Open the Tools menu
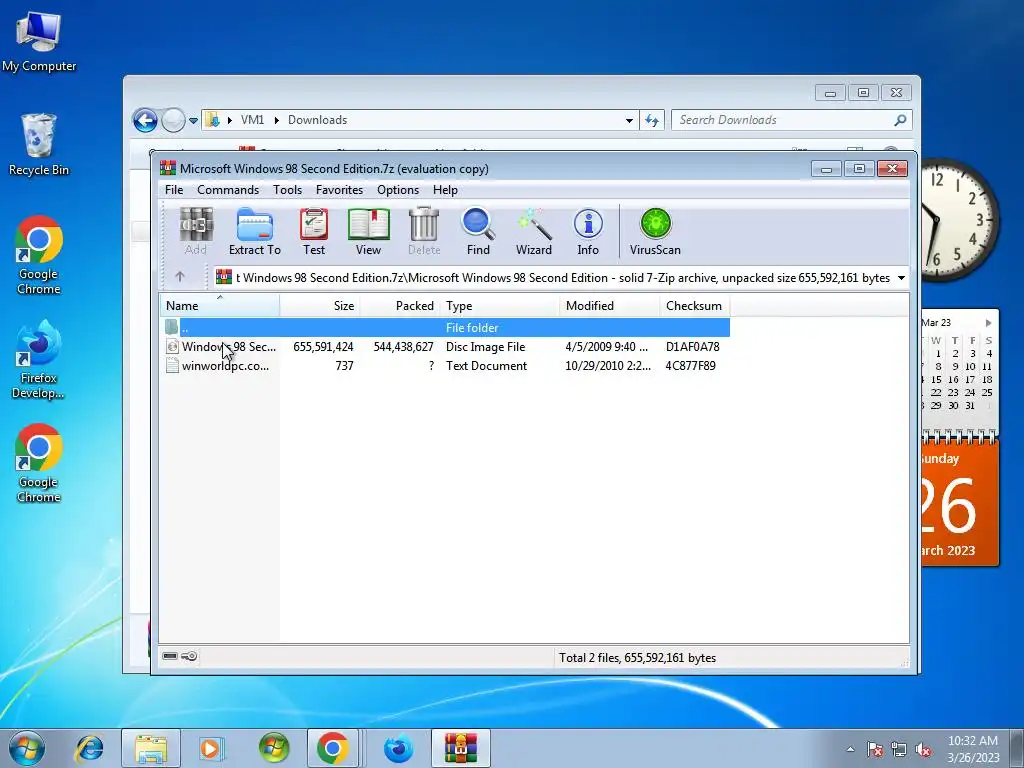Image resolution: width=1024 pixels, height=768 pixels. (287, 190)
